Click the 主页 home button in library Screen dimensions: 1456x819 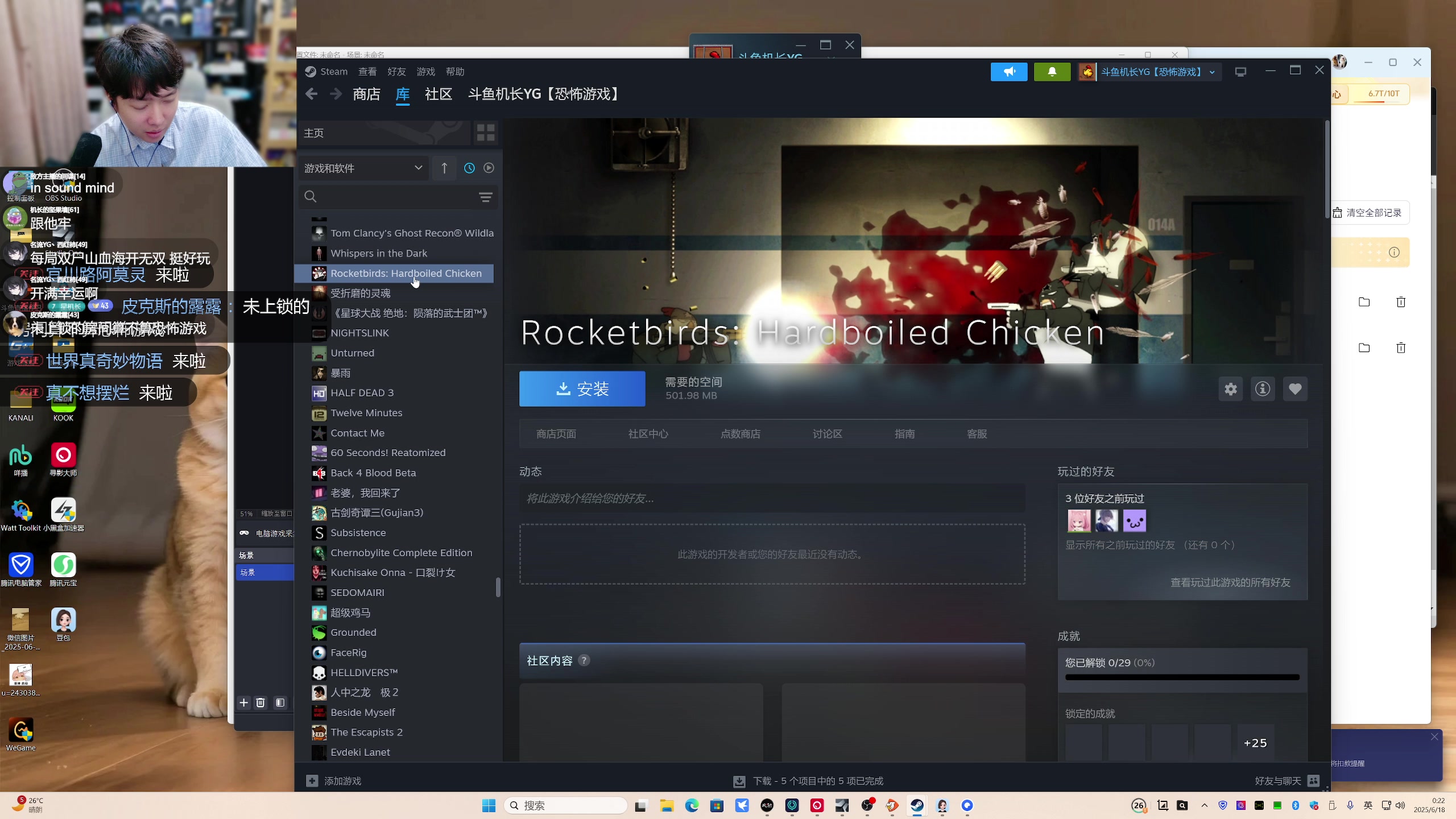point(386,133)
